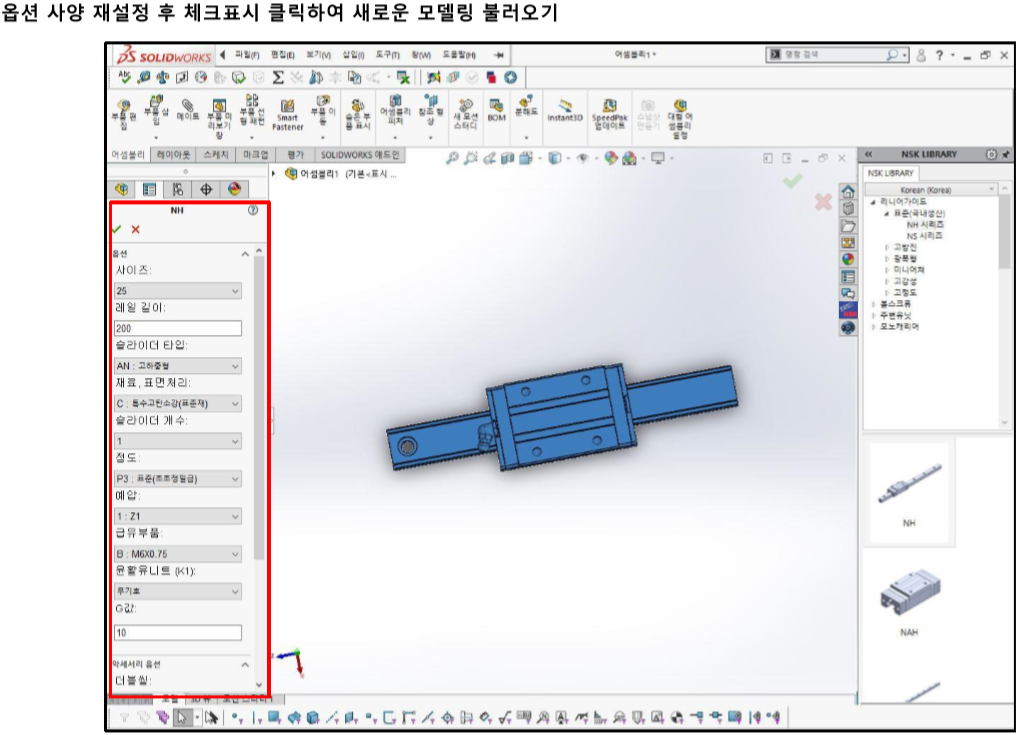1018x735 pixels.
Task: Pin the NSK LIBRARY panel
Action: pyautogui.click(x=1005, y=154)
